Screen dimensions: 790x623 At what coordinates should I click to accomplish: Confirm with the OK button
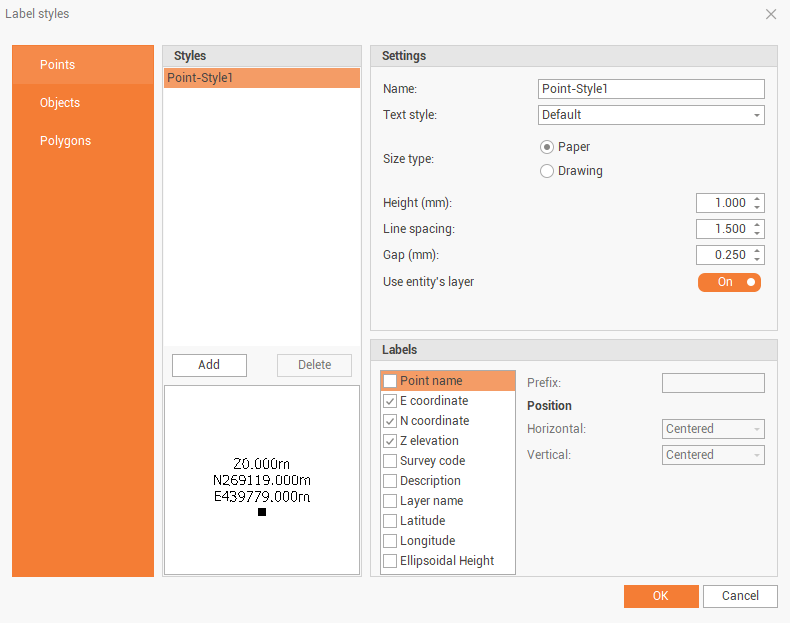coord(660,596)
